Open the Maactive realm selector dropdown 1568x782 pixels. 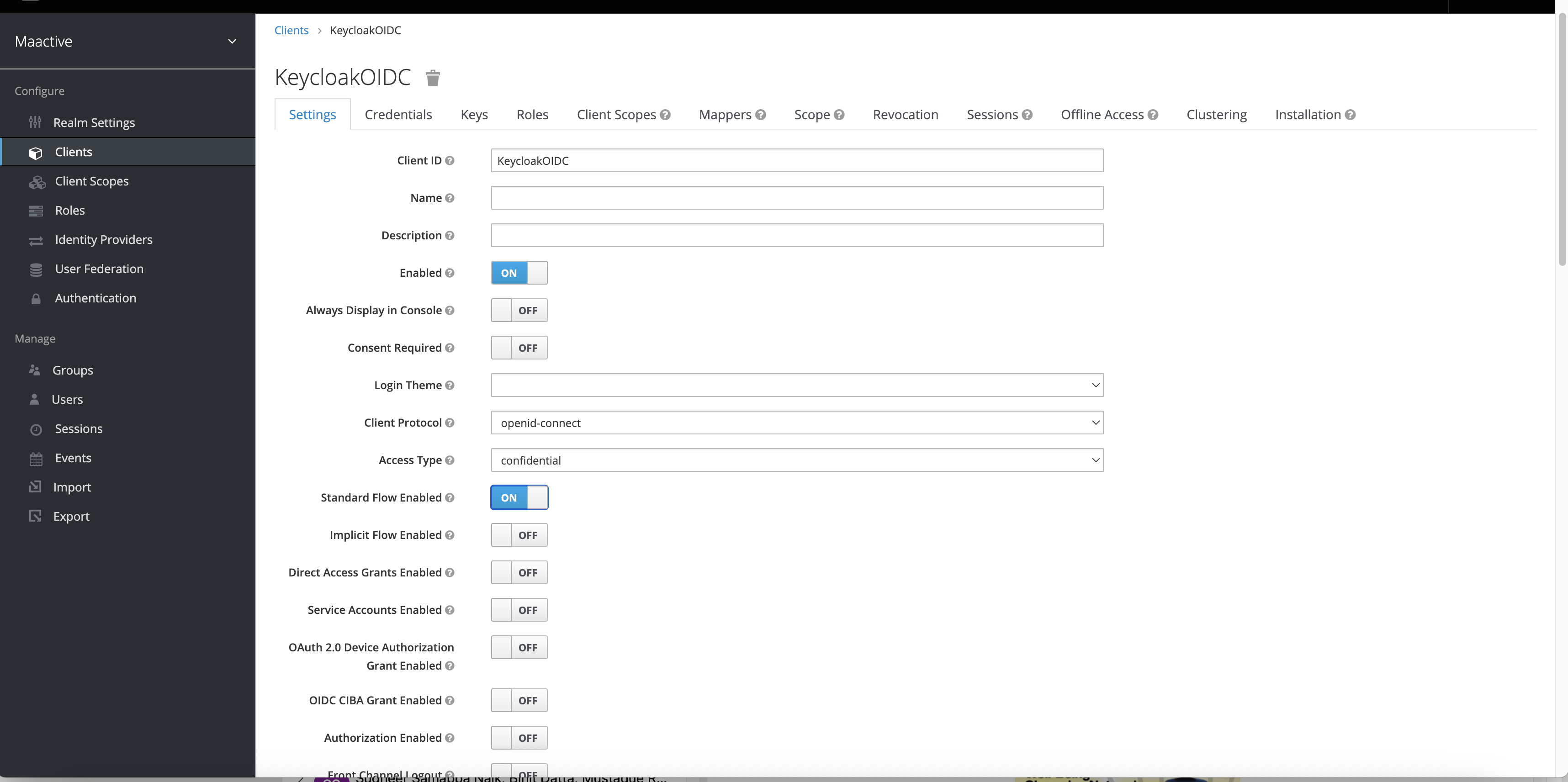127,42
